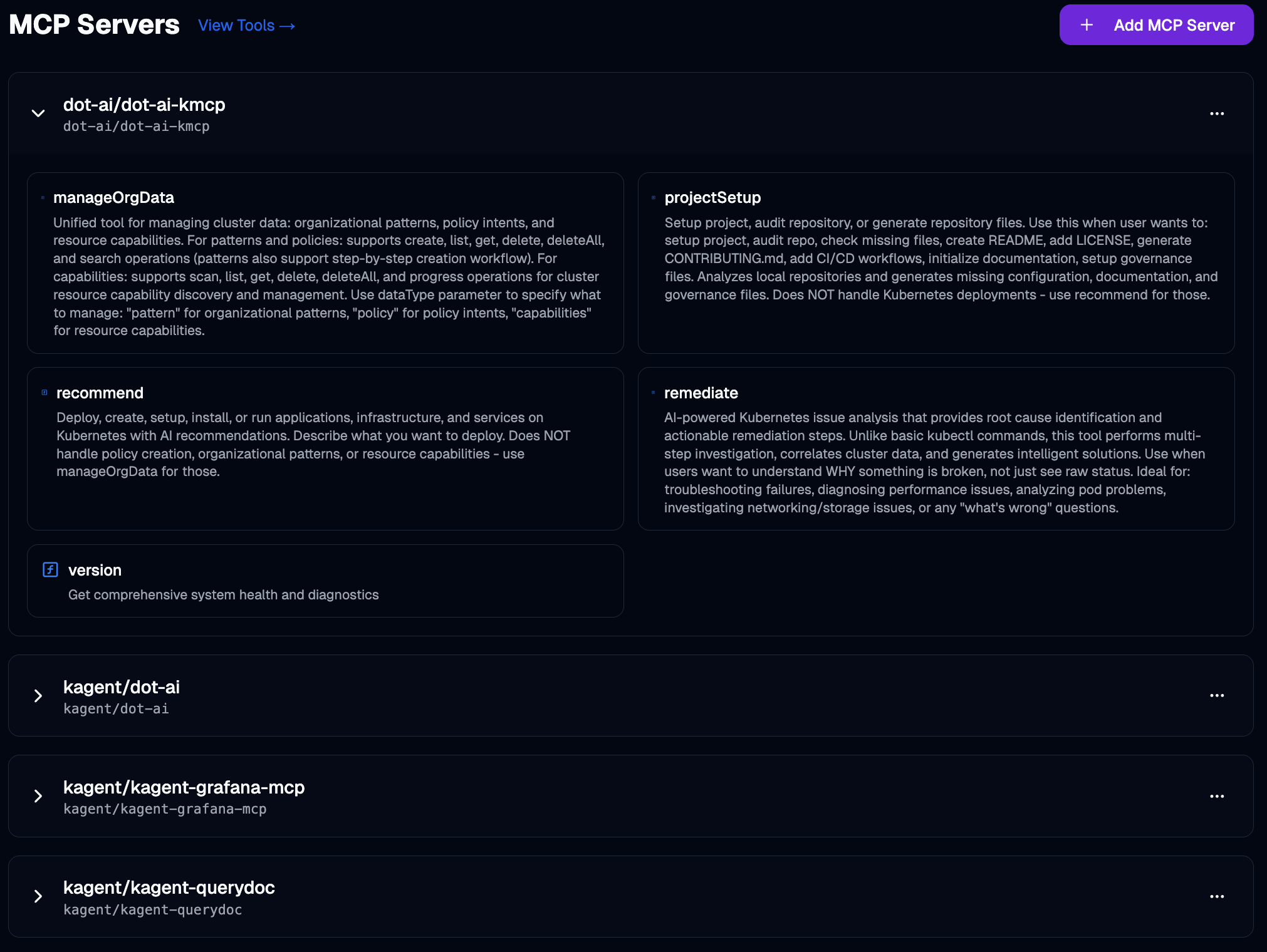Click the small icon next to recommend
Viewport: 1267px width, 952px height.
[x=44, y=393]
